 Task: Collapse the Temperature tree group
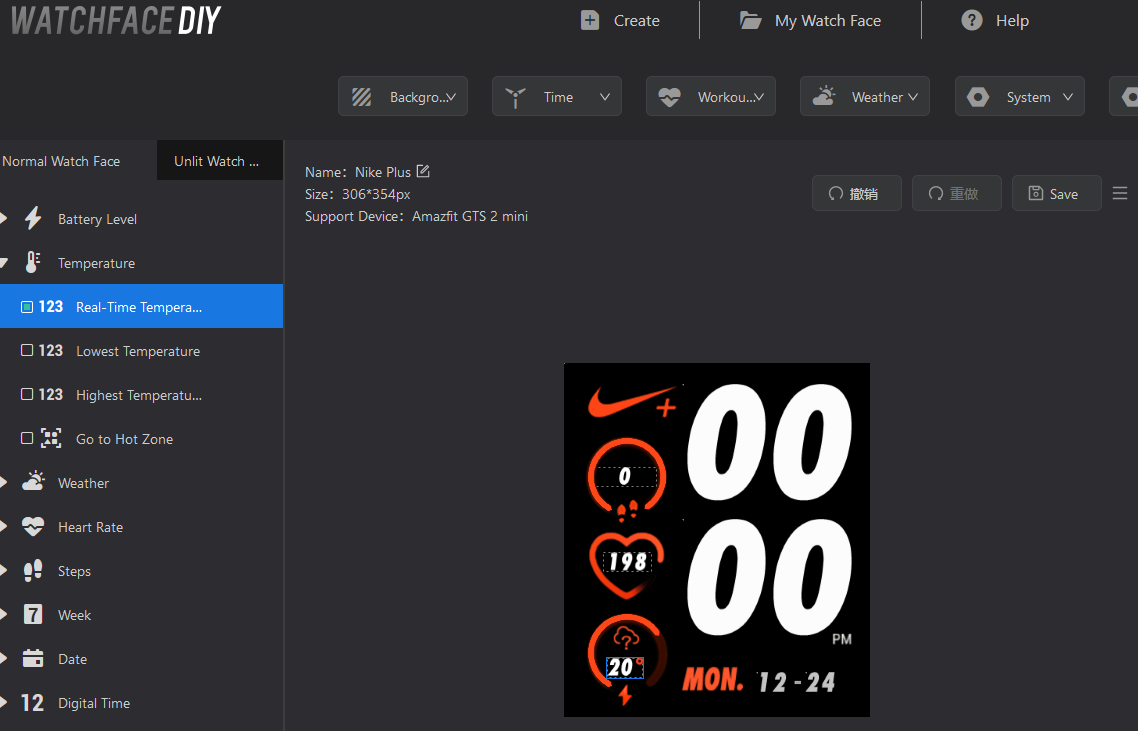pos(4,263)
